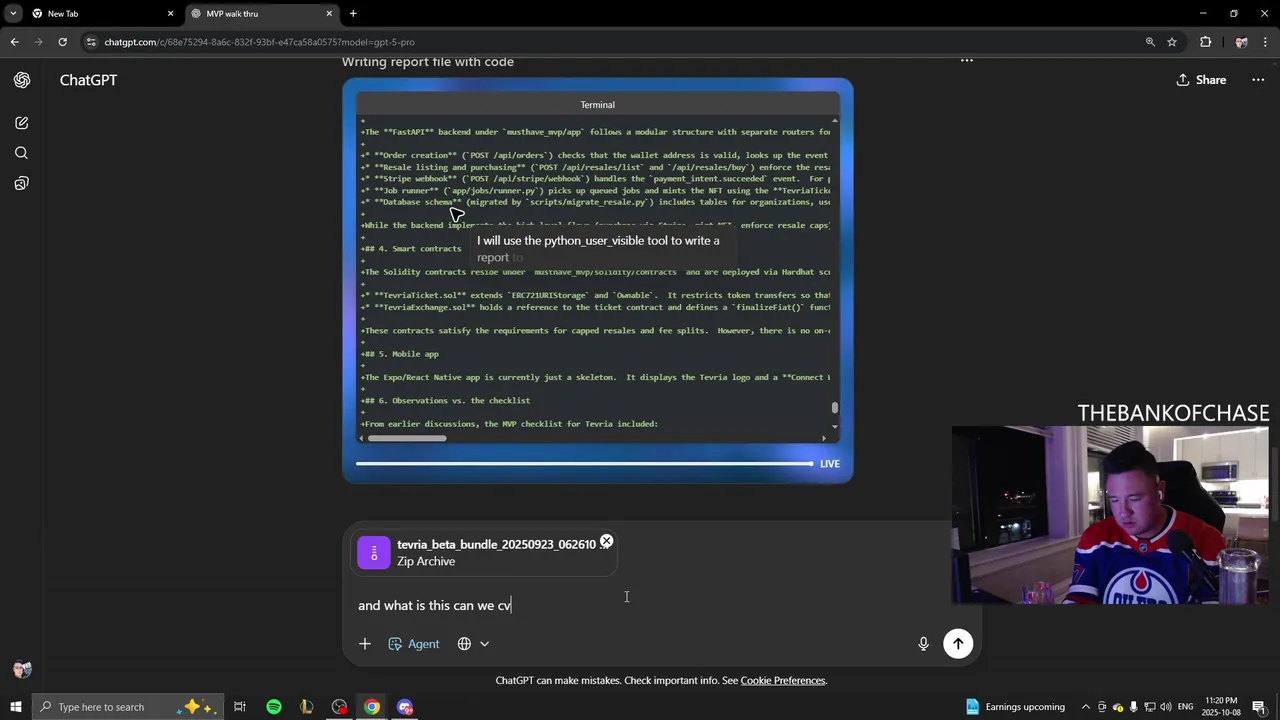Click the 'Writing report file with code' heading
This screenshot has height=720, width=1280.
tap(428, 62)
